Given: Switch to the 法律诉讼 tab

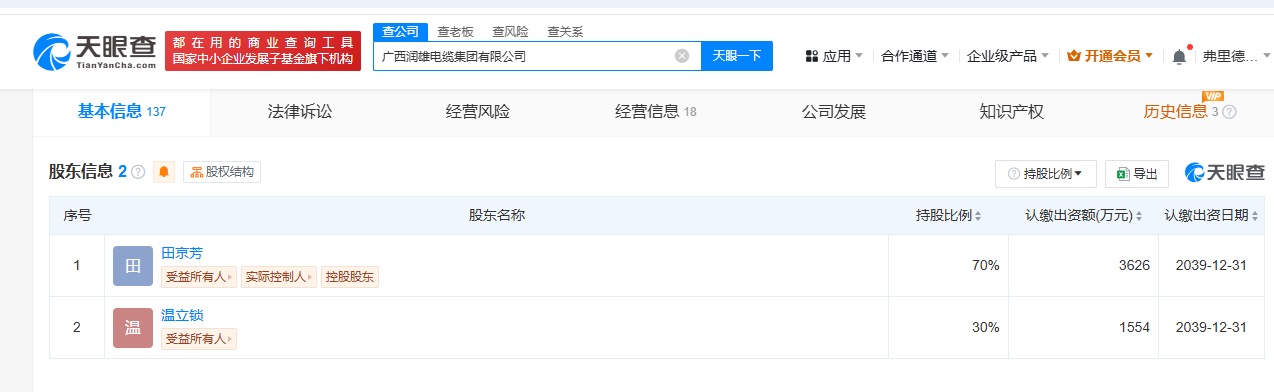Looking at the screenshot, I should pyautogui.click(x=300, y=112).
